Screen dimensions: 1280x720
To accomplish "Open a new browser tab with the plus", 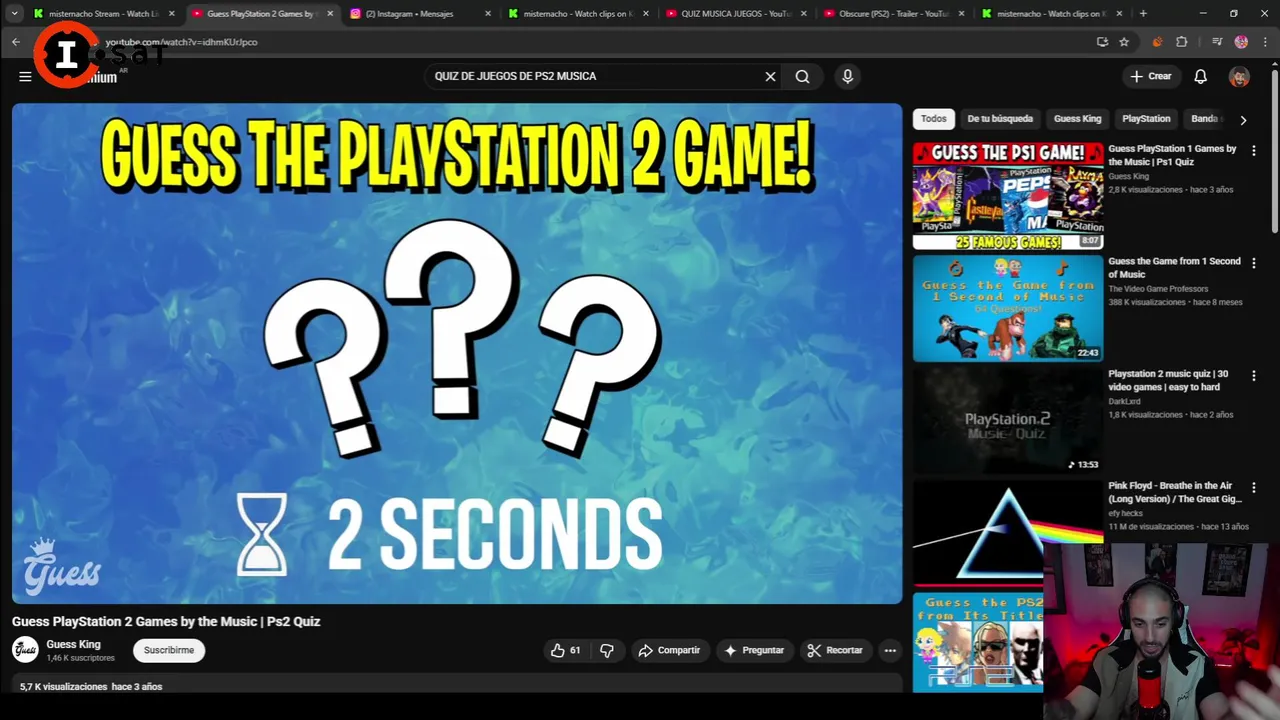I will tap(1143, 14).
